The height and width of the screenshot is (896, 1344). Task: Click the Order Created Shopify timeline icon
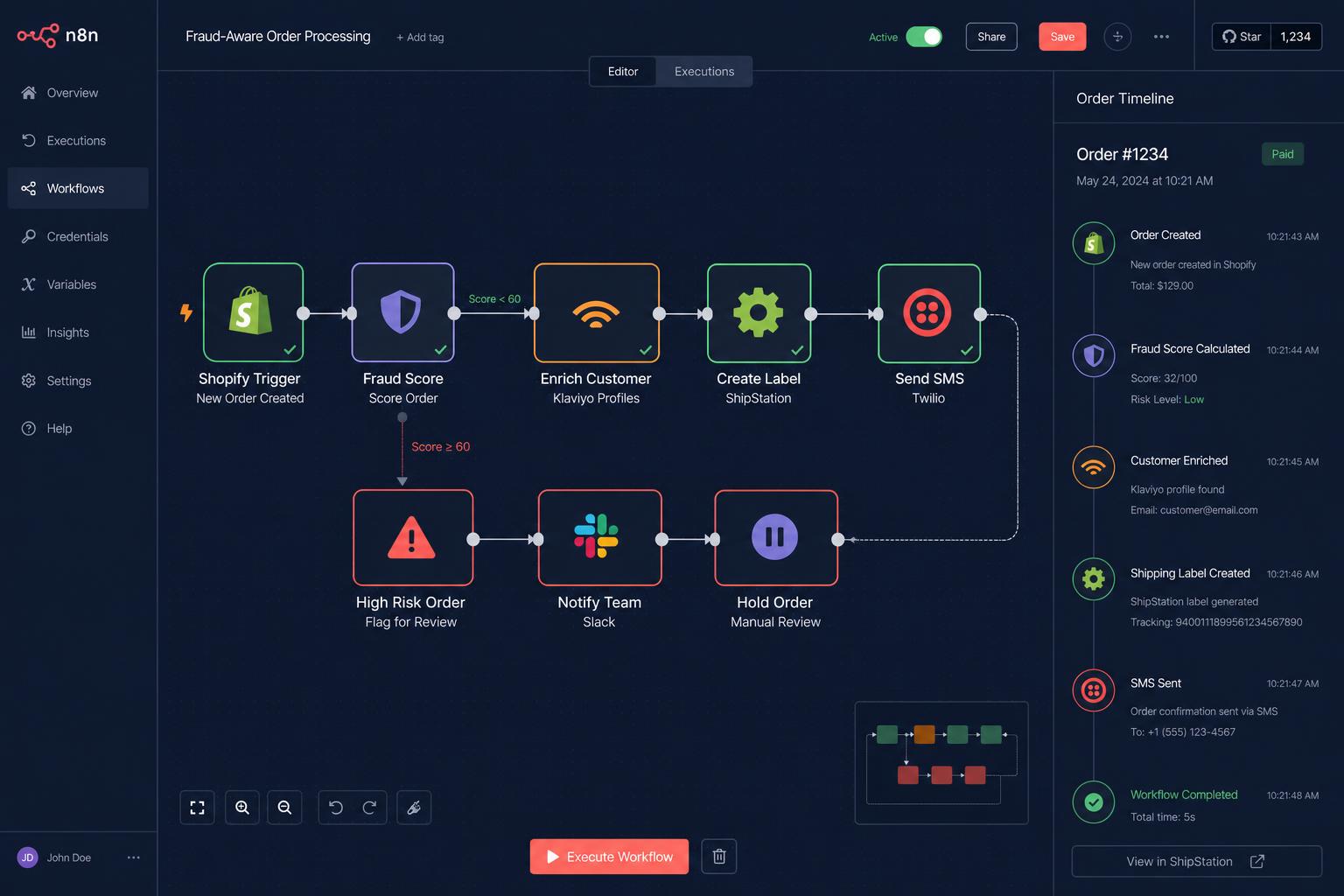(x=1094, y=243)
